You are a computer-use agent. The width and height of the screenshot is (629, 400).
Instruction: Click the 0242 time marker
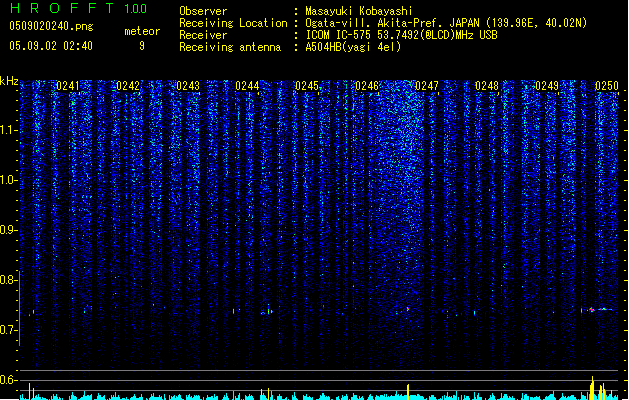point(128,86)
